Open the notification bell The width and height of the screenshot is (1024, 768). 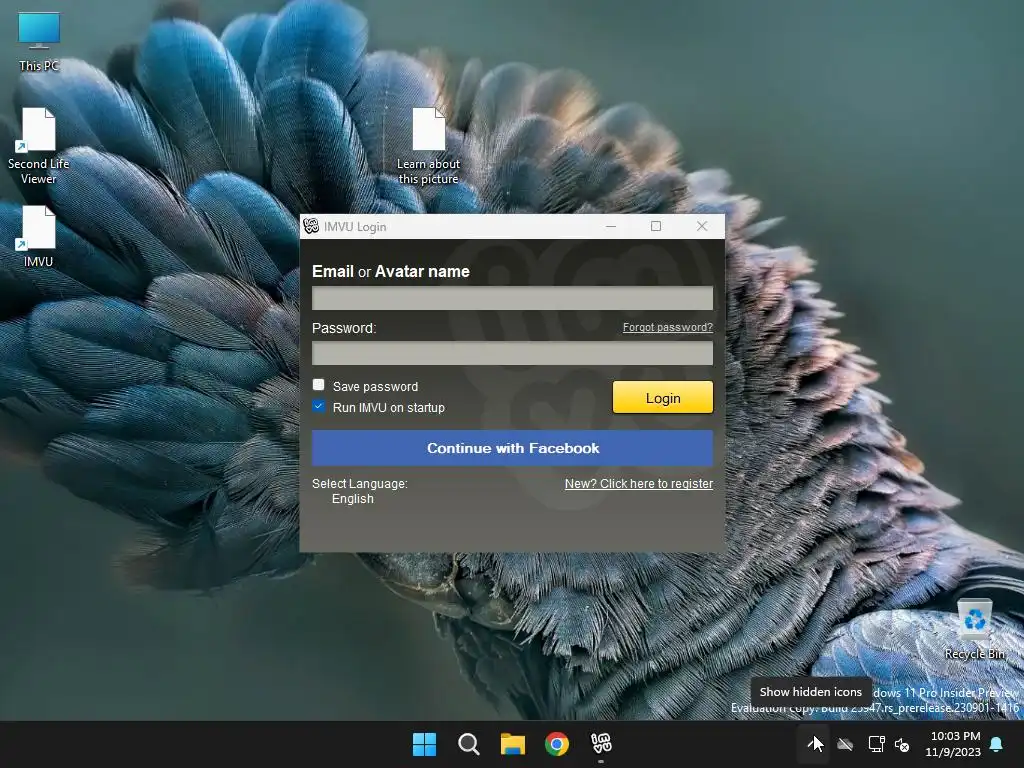(x=997, y=744)
